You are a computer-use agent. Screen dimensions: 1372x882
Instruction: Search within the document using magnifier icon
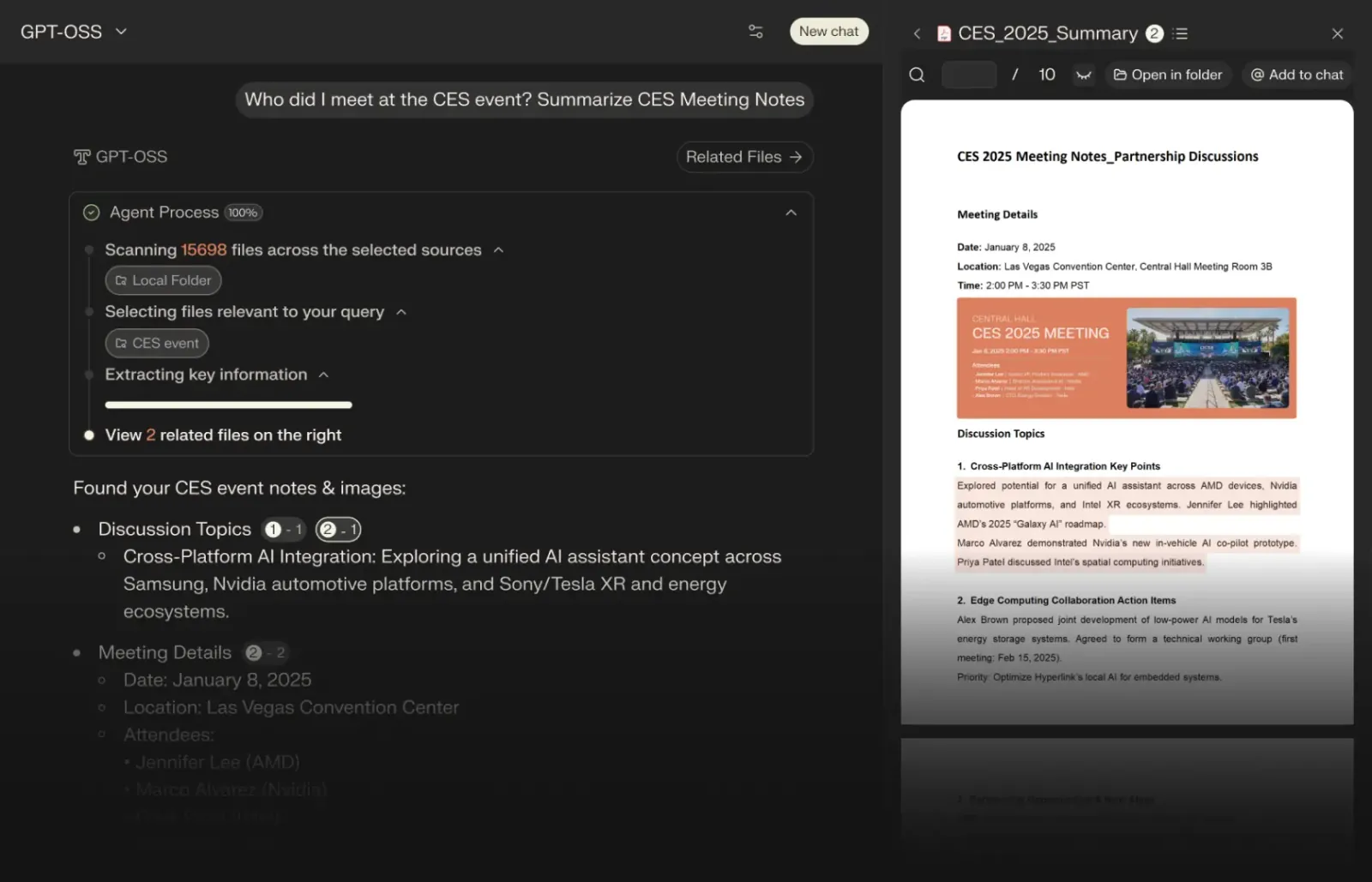point(917,75)
